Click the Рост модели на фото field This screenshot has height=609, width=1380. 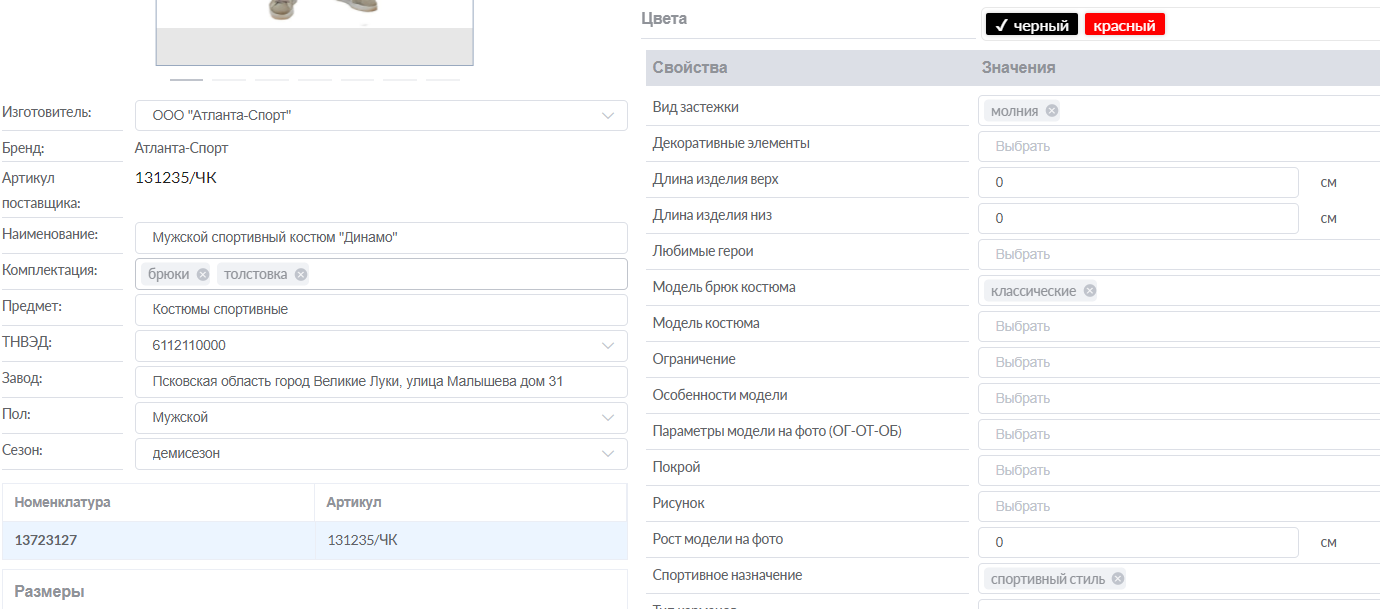[1138, 543]
